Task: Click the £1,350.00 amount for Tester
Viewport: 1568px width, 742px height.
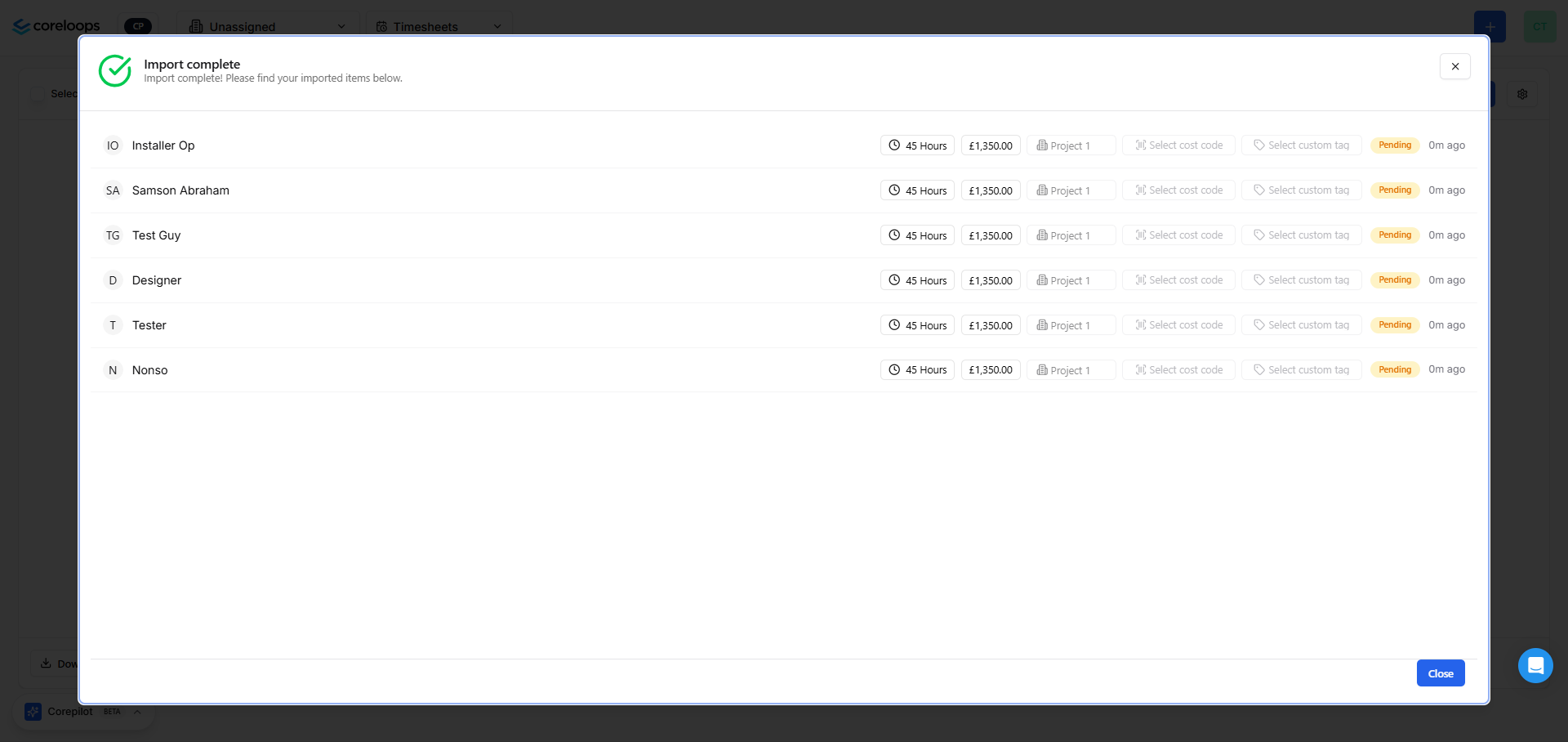Action: click(991, 325)
